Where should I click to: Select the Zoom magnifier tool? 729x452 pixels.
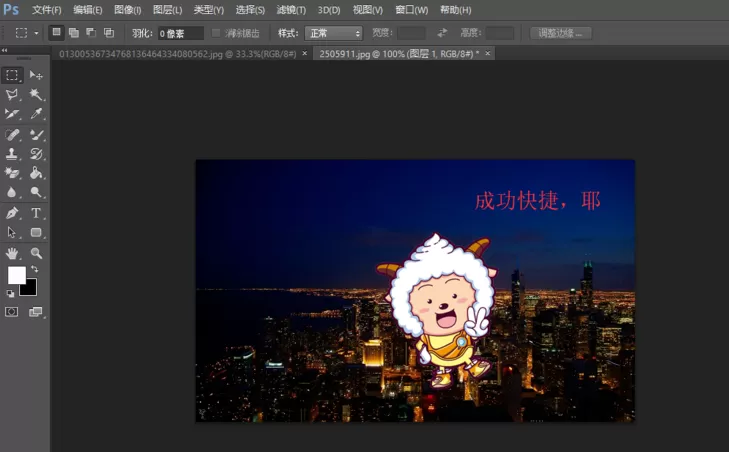pyautogui.click(x=36, y=253)
